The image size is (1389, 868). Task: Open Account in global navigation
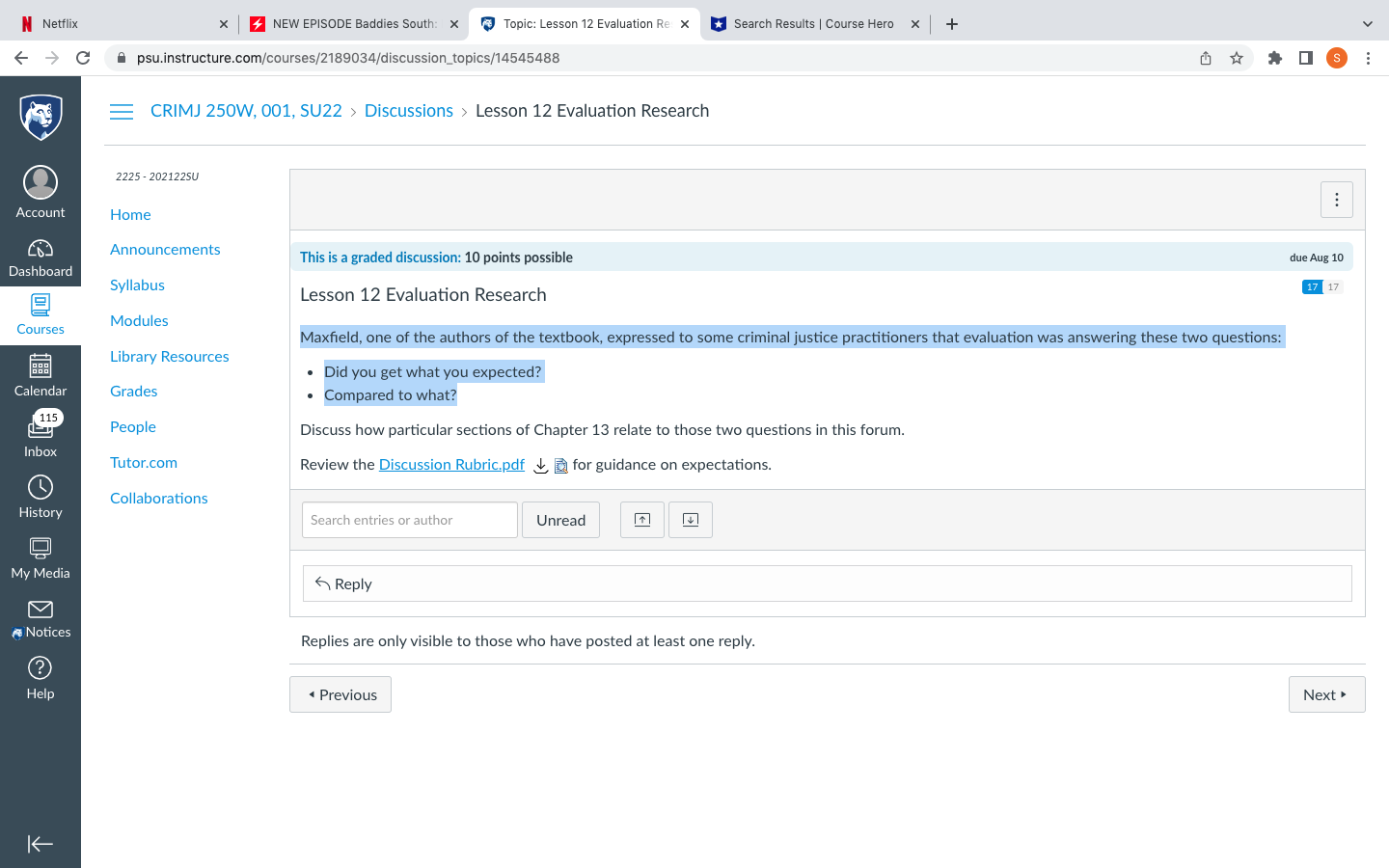[x=41, y=193]
